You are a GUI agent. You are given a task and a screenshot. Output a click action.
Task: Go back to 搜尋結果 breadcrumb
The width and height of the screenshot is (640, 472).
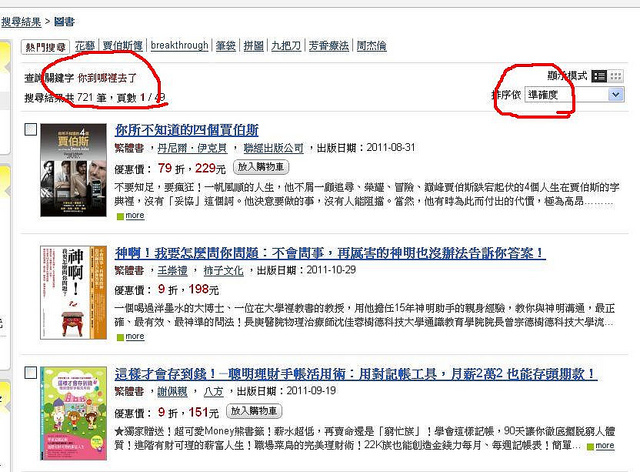click(21, 21)
